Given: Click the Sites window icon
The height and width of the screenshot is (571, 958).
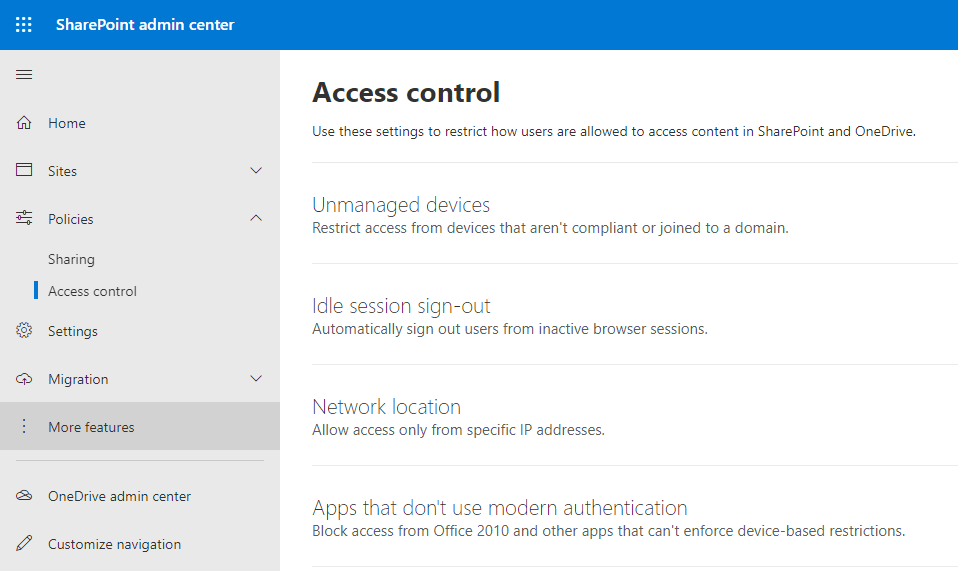Looking at the screenshot, I should (24, 170).
